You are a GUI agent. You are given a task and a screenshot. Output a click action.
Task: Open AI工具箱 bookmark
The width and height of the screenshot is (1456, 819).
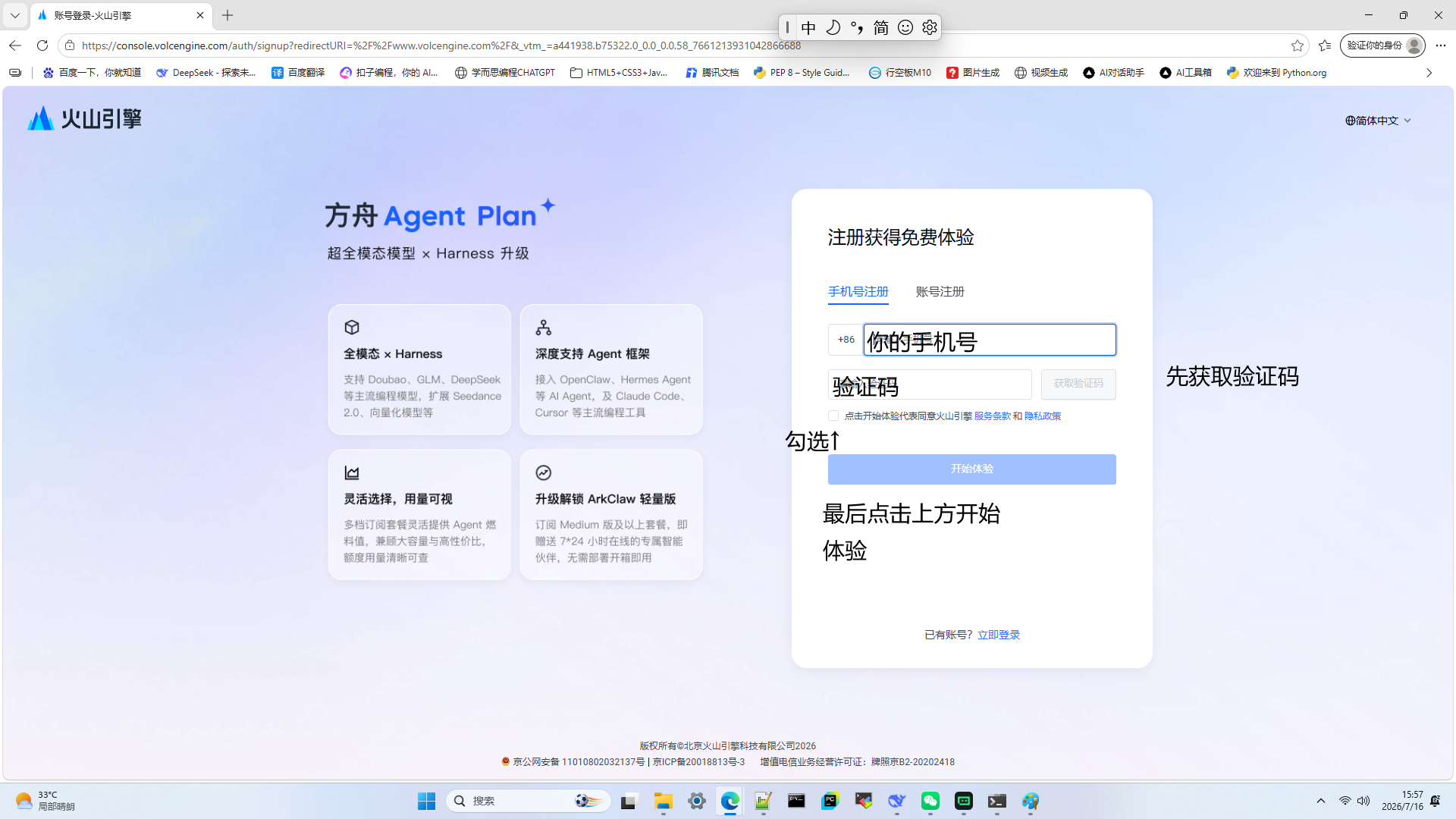[1185, 73]
